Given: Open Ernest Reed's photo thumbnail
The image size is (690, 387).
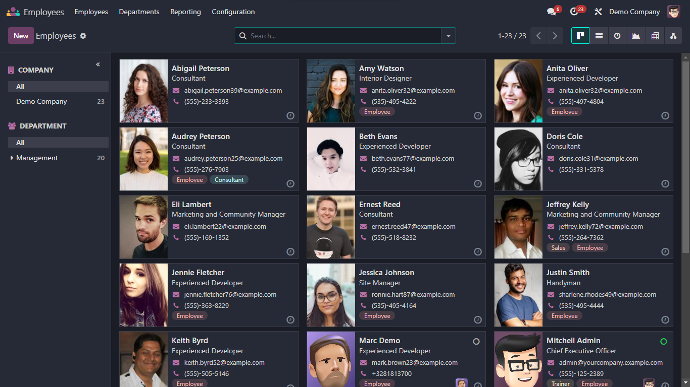Looking at the screenshot, I should 331,227.
